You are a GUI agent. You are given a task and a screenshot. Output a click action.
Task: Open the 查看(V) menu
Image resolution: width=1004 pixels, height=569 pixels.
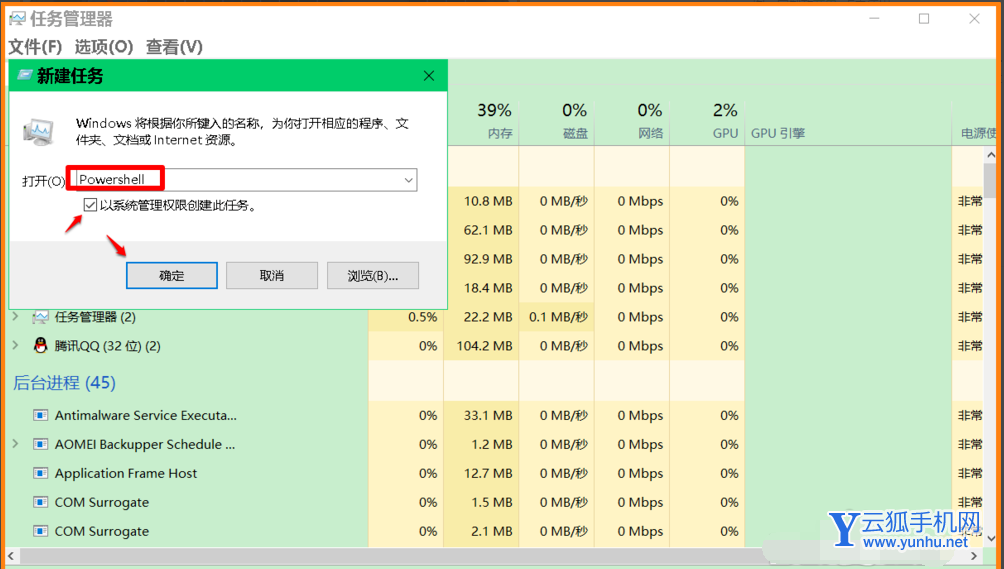pyautogui.click(x=174, y=47)
